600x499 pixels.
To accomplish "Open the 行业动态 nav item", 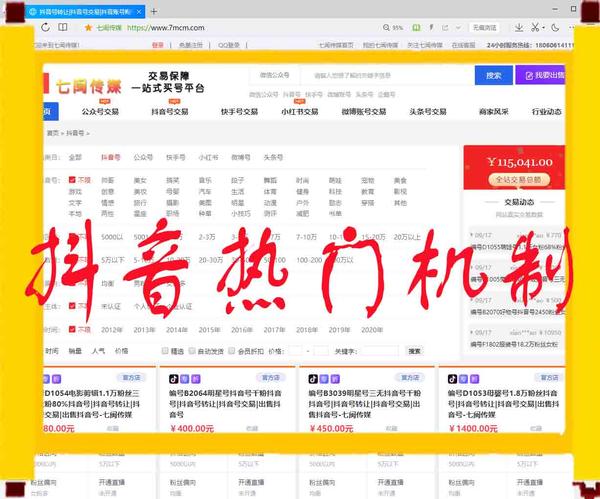I will coord(547,111).
